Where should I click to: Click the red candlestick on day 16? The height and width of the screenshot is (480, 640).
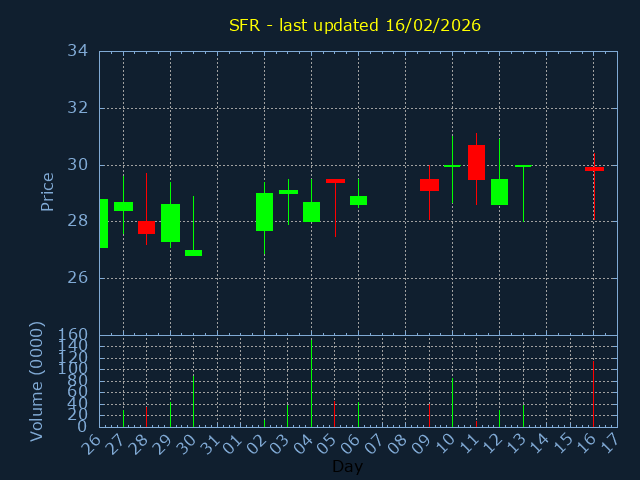(x=594, y=169)
